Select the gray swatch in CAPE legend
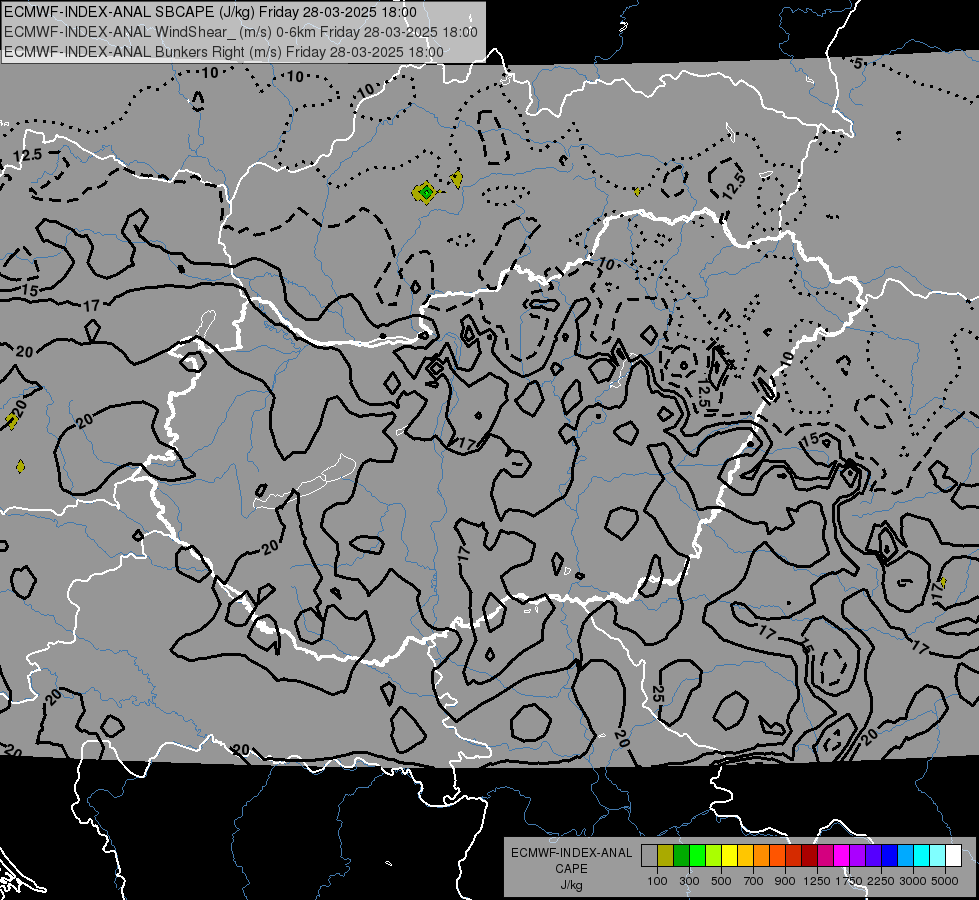The height and width of the screenshot is (900, 979). (x=649, y=855)
